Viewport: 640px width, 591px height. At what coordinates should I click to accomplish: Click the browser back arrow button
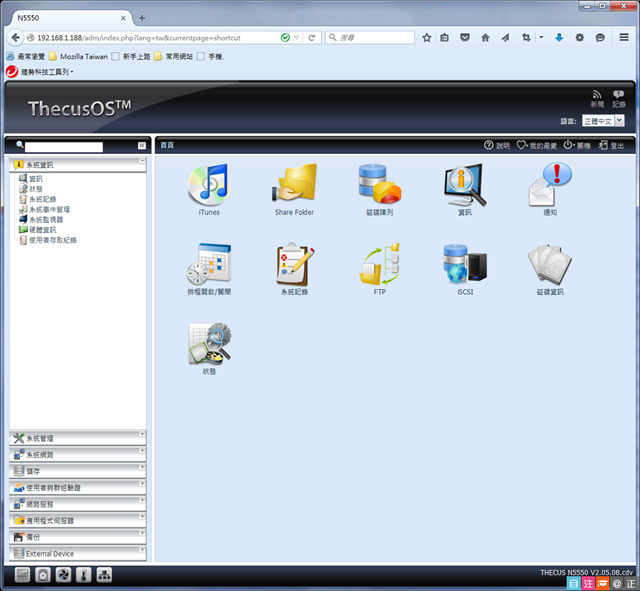pyautogui.click(x=15, y=38)
